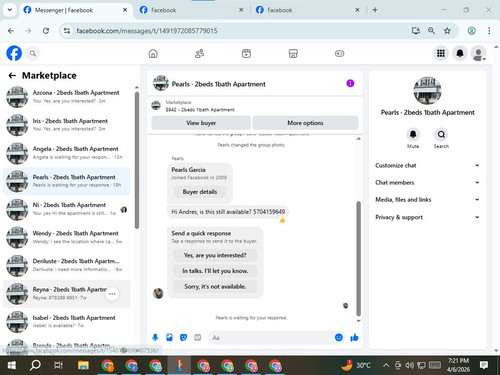The width and height of the screenshot is (500, 375).
Task: Show hidden system tray icons
Action: (386, 365)
